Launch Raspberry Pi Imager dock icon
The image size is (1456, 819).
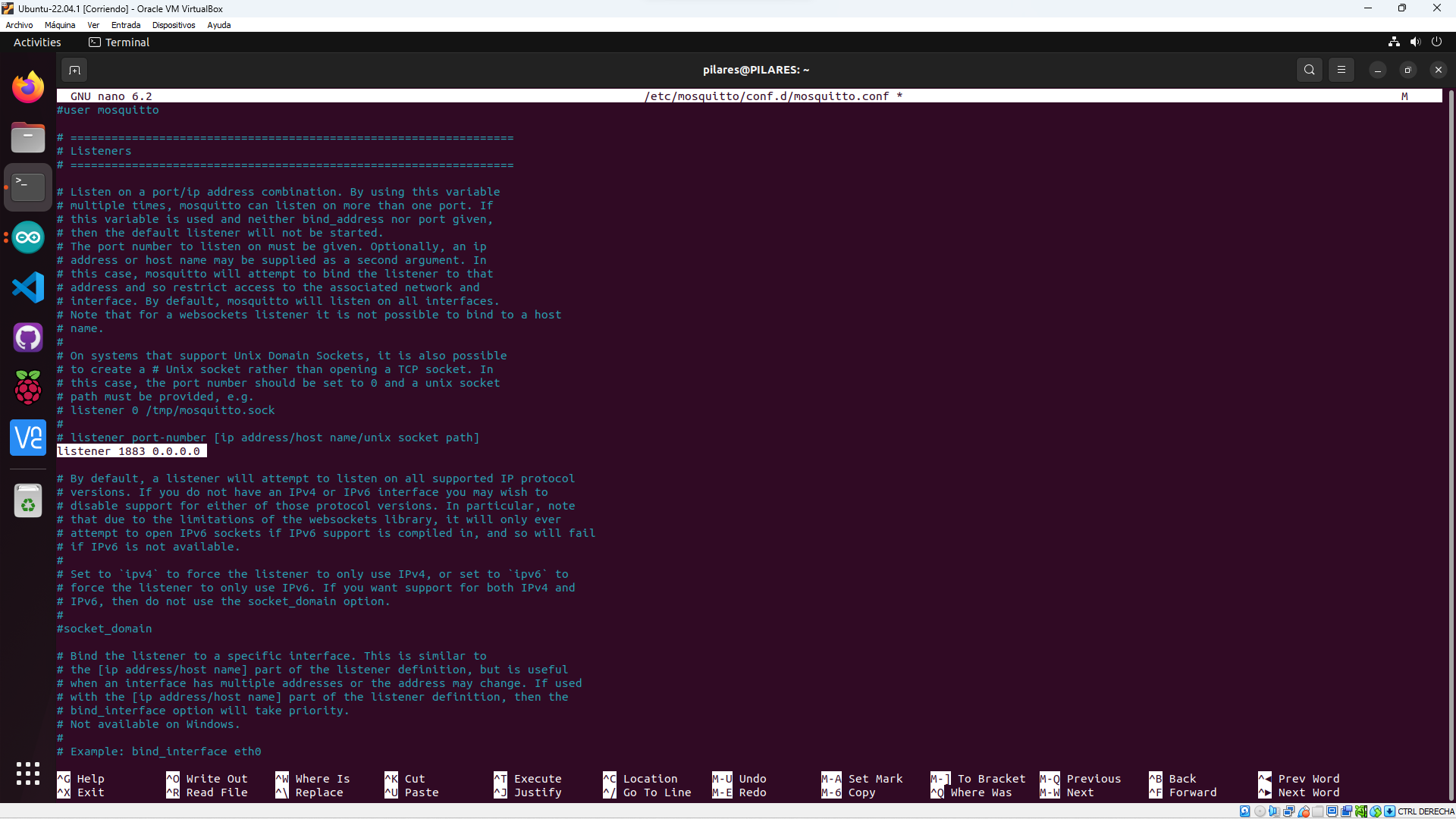click(28, 388)
